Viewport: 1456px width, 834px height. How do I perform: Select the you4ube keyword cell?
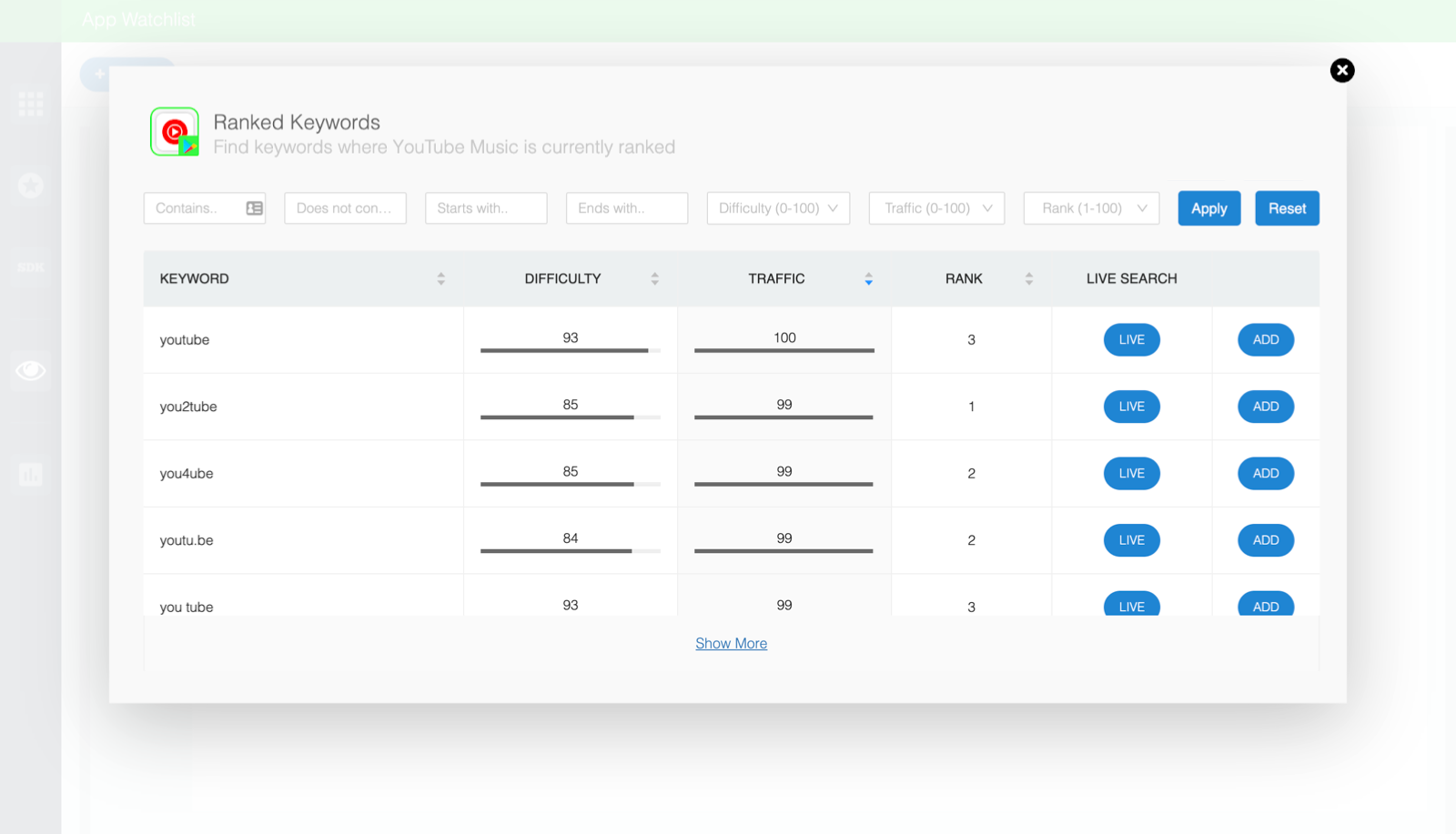[x=303, y=474]
